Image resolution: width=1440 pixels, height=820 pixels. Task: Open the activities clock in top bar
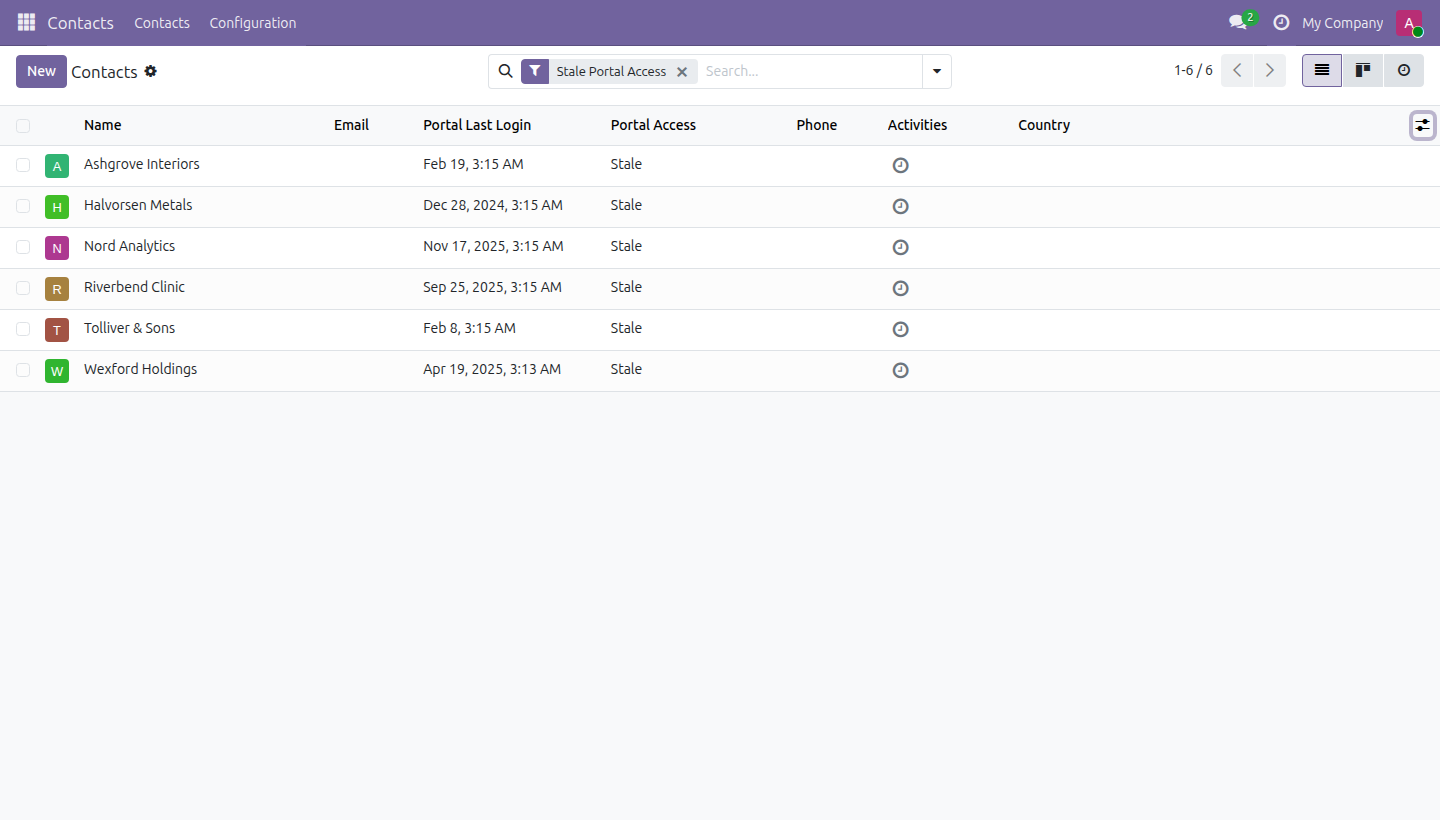1281,22
